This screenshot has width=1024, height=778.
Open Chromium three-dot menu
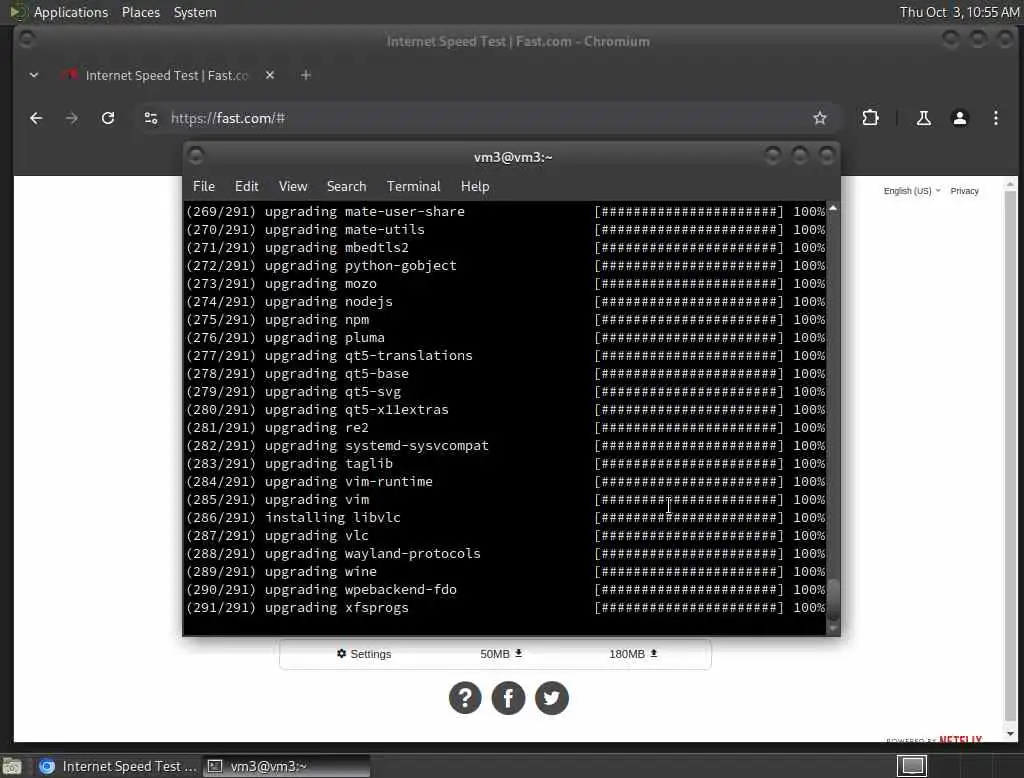[996, 118]
